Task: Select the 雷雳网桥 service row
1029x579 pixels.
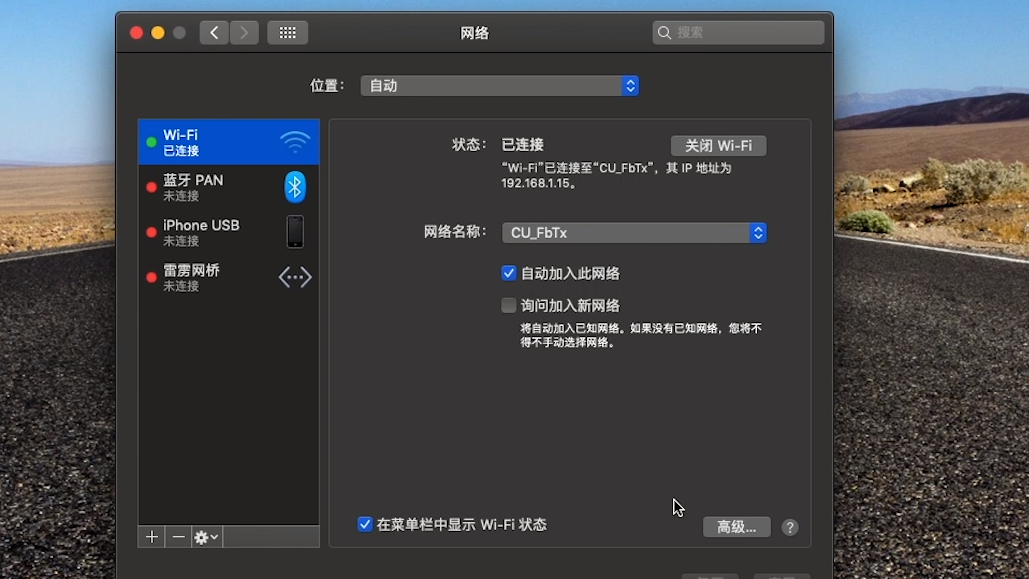Action: click(x=228, y=277)
